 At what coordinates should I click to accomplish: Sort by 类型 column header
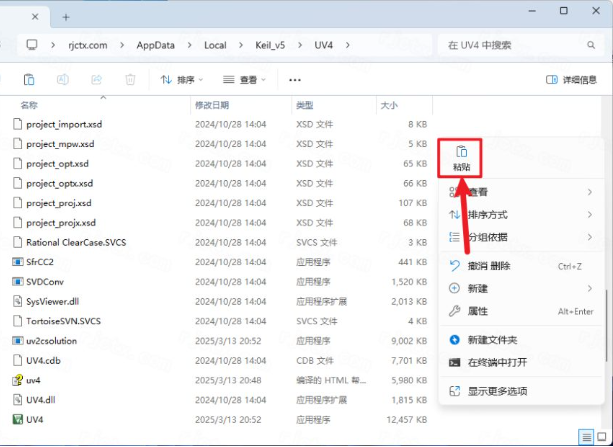pos(305,105)
